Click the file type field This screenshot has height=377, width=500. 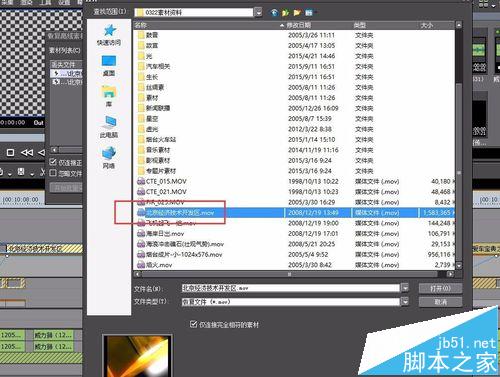click(290, 302)
